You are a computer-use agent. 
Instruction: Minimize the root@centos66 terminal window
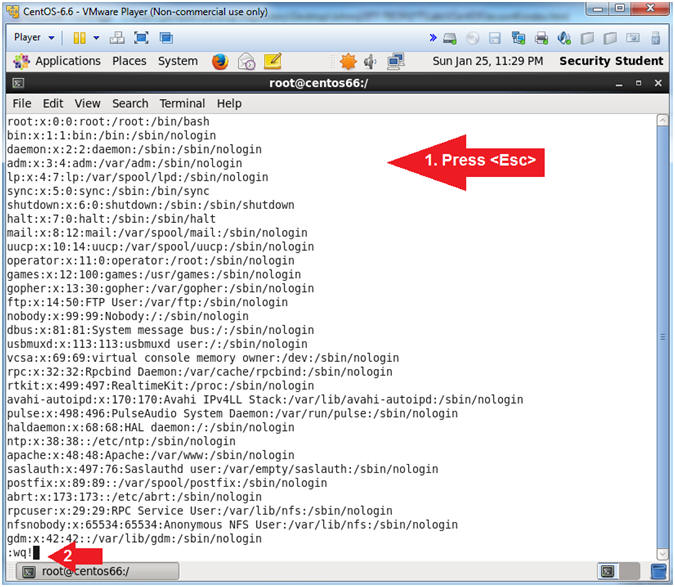(619, 83)
